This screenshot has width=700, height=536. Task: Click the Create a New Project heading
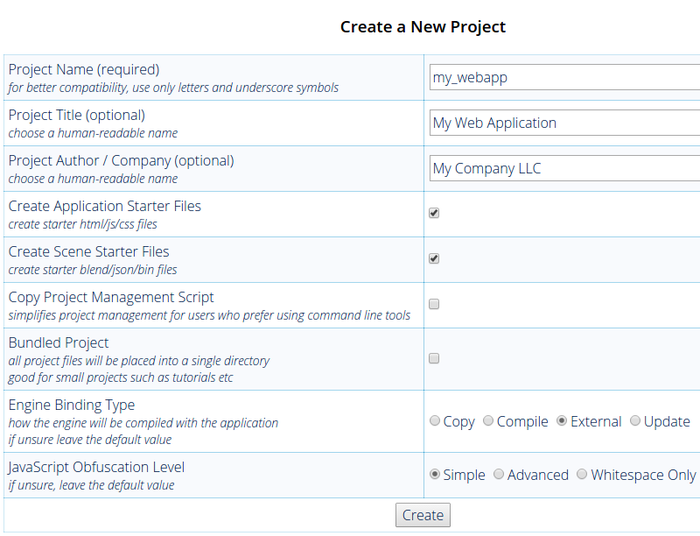click(x=423, y=27)
